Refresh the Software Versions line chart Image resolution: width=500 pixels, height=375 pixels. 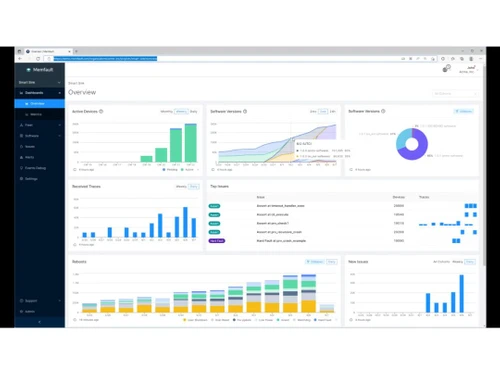[x=213, y=170]
